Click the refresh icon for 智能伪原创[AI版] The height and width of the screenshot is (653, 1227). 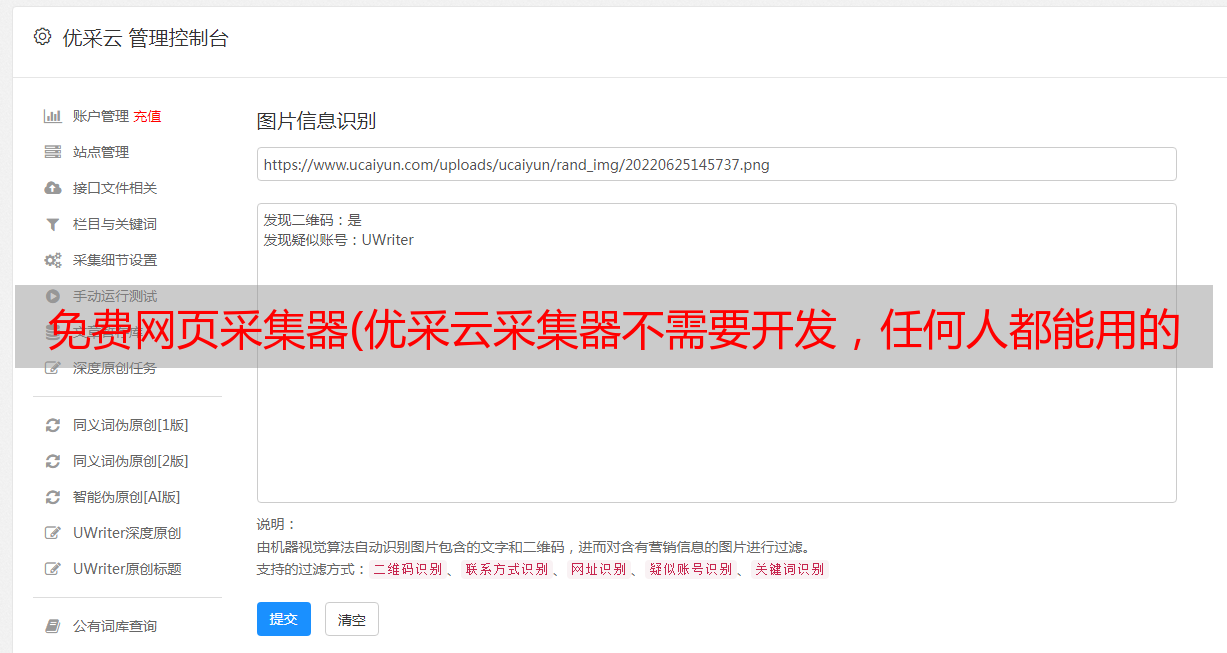click(53, 497)
